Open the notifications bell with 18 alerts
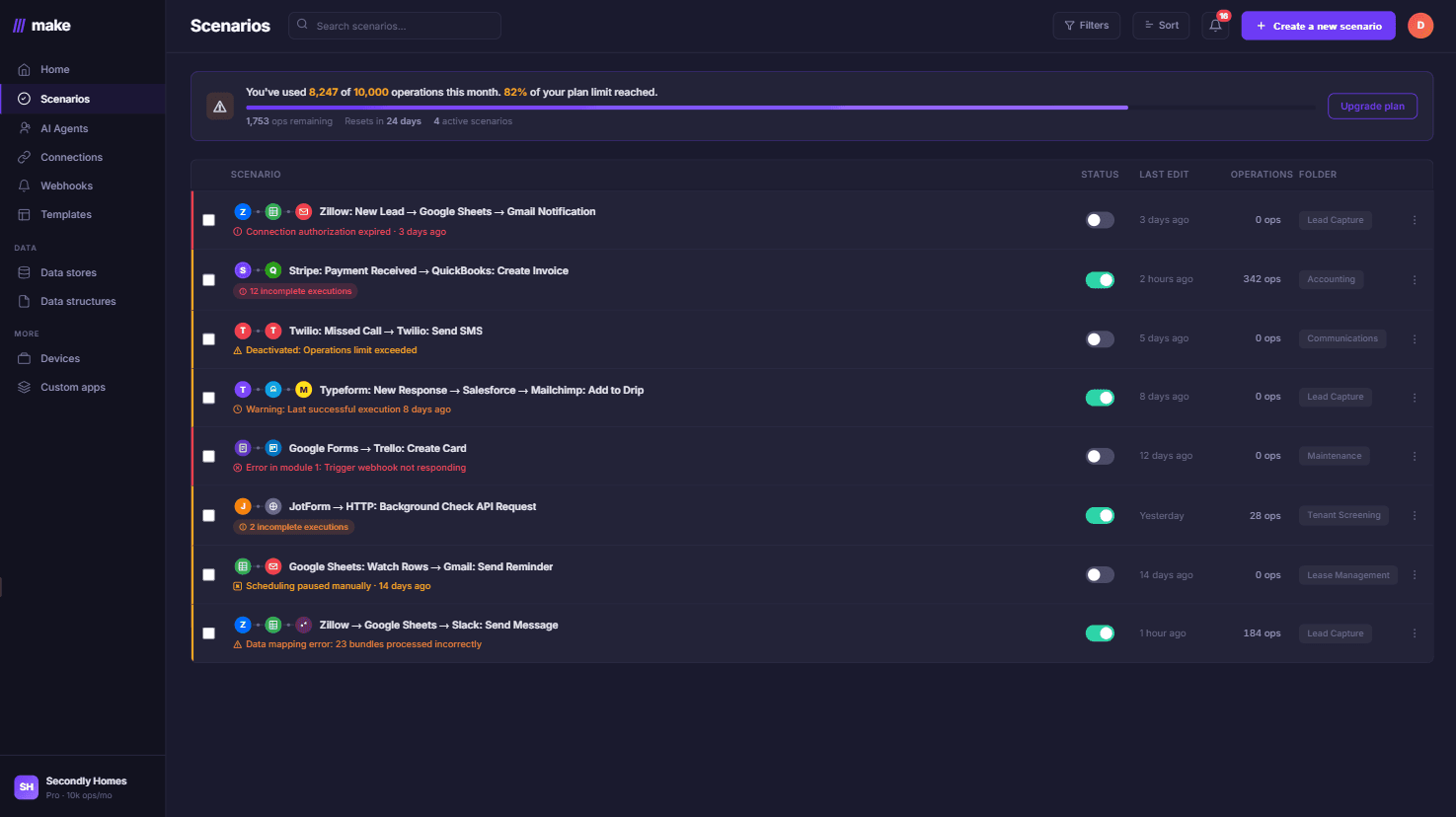The image size is (1456, 817). pos(1215,25)
